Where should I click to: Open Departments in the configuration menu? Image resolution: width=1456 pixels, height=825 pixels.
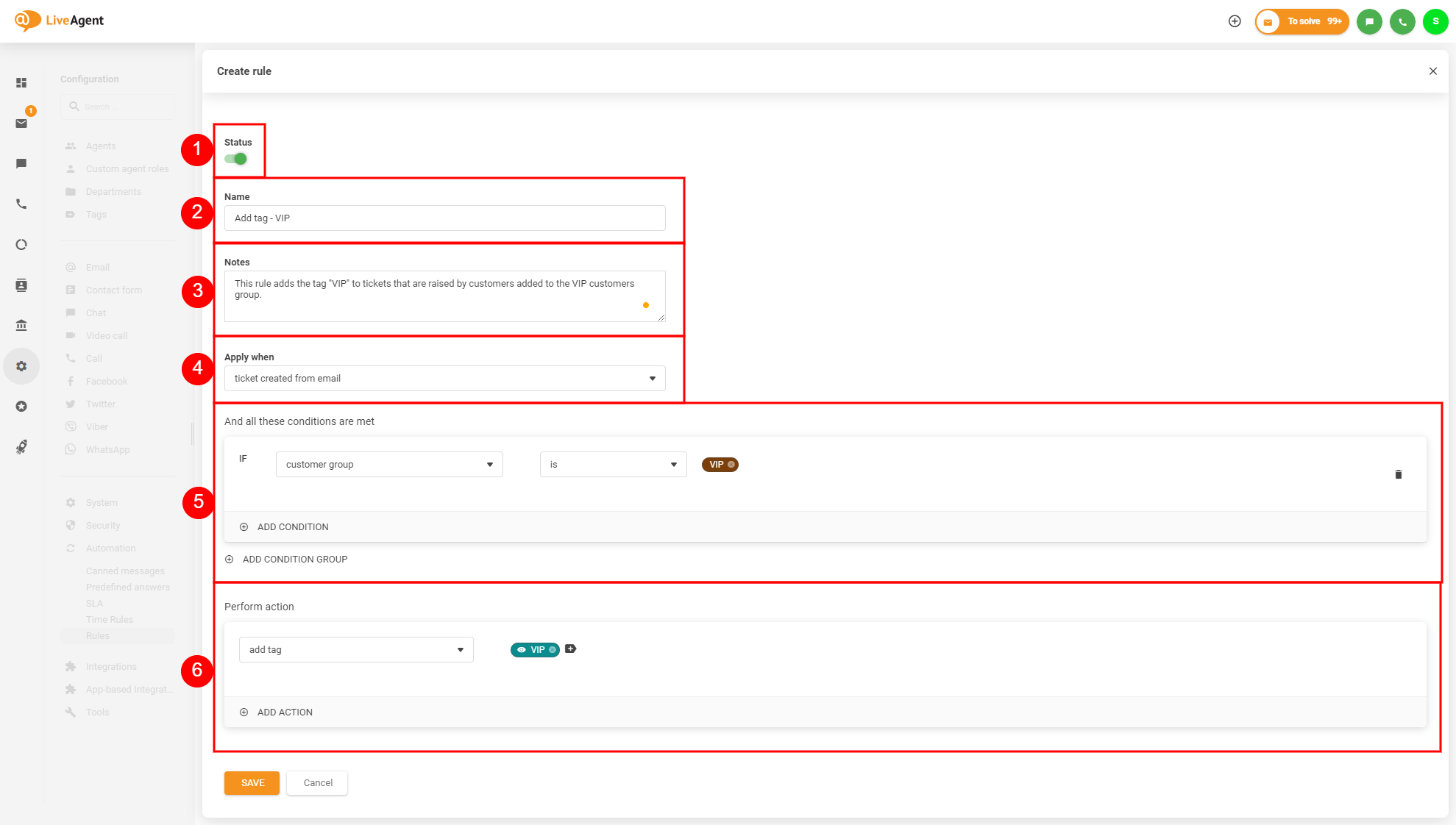pyautogui.click(x=113, y=192)
